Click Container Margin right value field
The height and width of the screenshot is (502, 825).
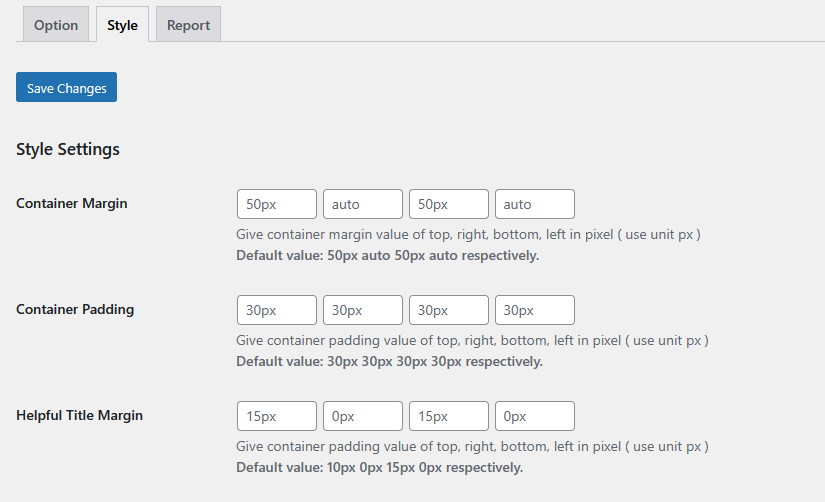(x=363, y=204)
